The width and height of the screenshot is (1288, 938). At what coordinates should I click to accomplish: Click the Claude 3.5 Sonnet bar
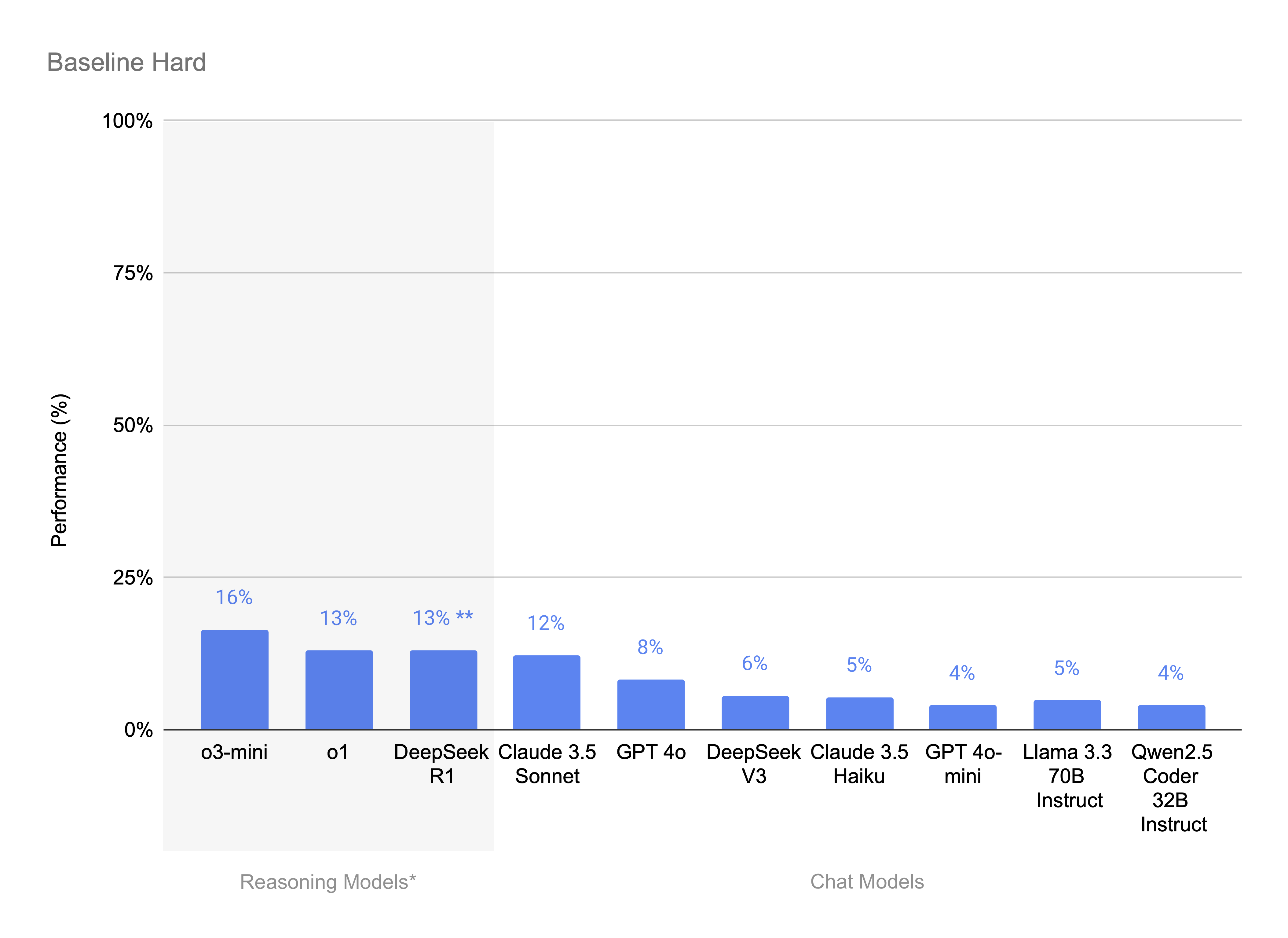[x=546, y=693]
